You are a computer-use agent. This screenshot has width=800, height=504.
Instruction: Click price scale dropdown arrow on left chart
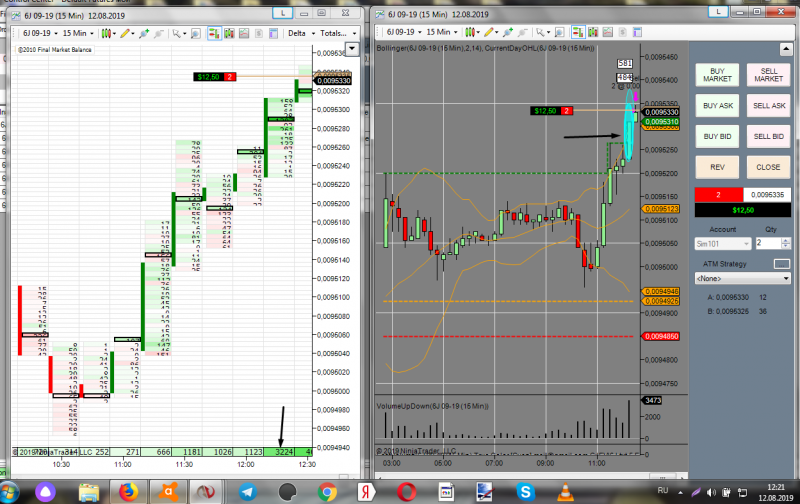pyautogui.click(x=352, y=49)
